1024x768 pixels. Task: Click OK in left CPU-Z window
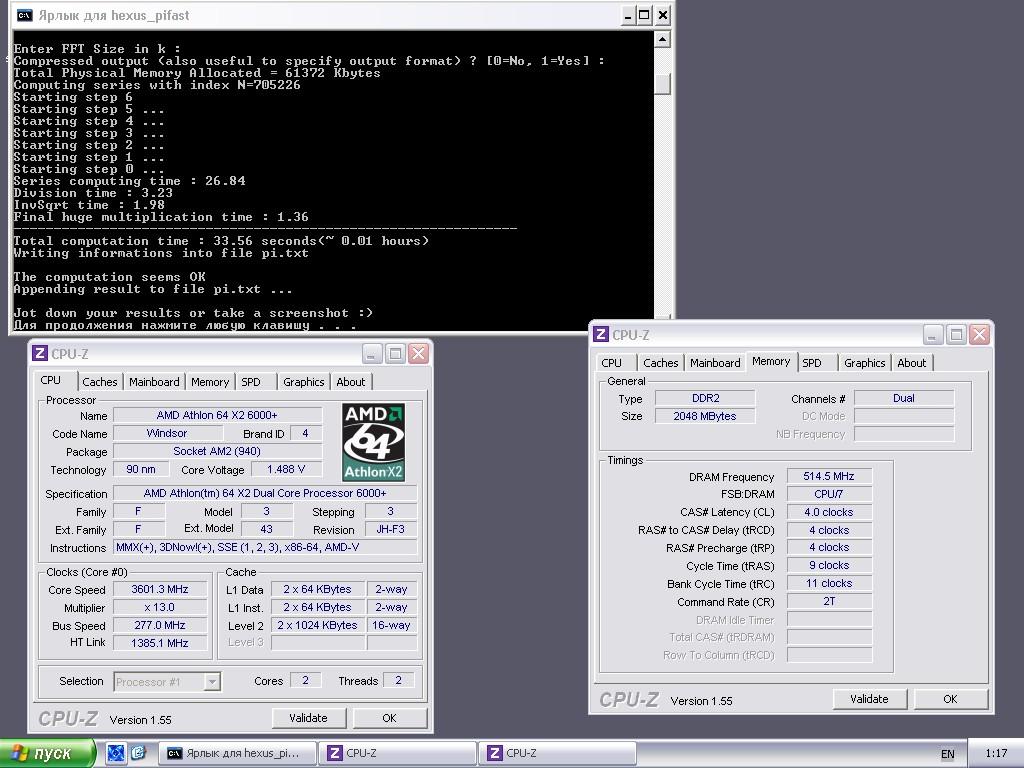389,718
